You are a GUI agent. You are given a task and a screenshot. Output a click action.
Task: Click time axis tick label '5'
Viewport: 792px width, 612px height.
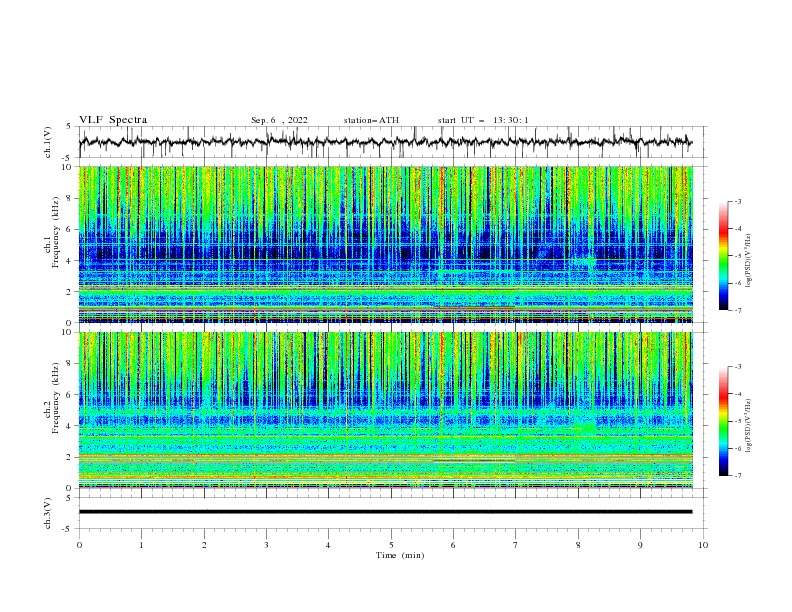pyautogui.click(x=391, y=545)
